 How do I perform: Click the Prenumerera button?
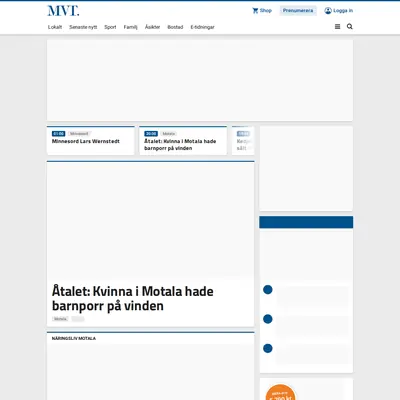click(x=298, y=11)
